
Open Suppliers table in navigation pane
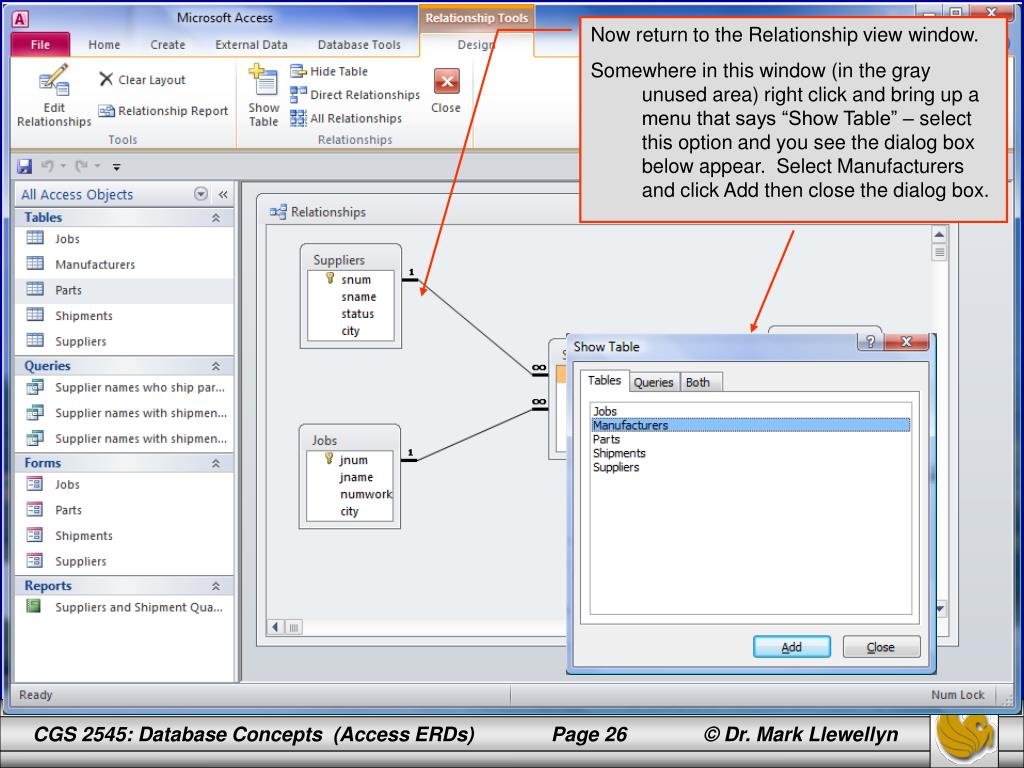click(124, 341)
